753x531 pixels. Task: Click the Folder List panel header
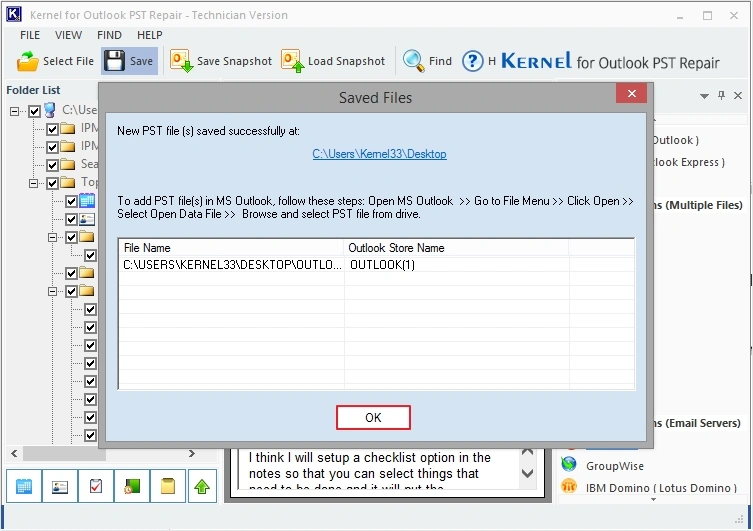tap(33, 90)
